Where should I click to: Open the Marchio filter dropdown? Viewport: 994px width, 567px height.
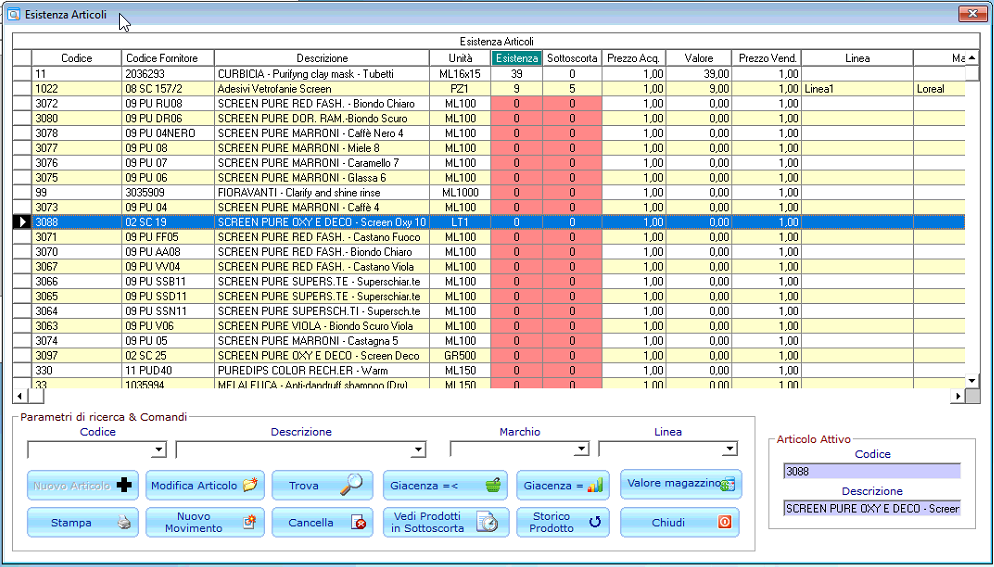pyautogui.click(x=581, y=450)
